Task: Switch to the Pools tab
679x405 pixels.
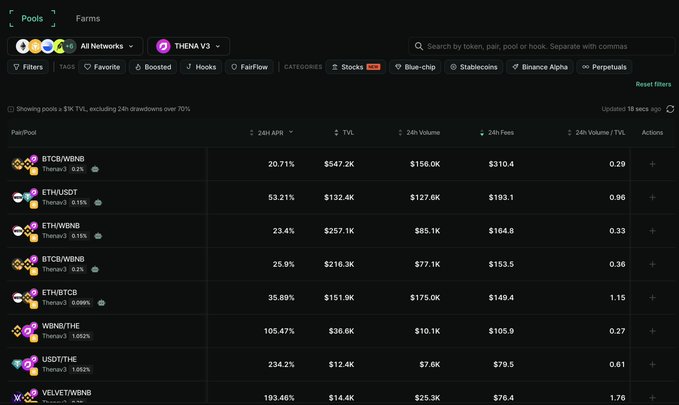Action: pos(32,19)
